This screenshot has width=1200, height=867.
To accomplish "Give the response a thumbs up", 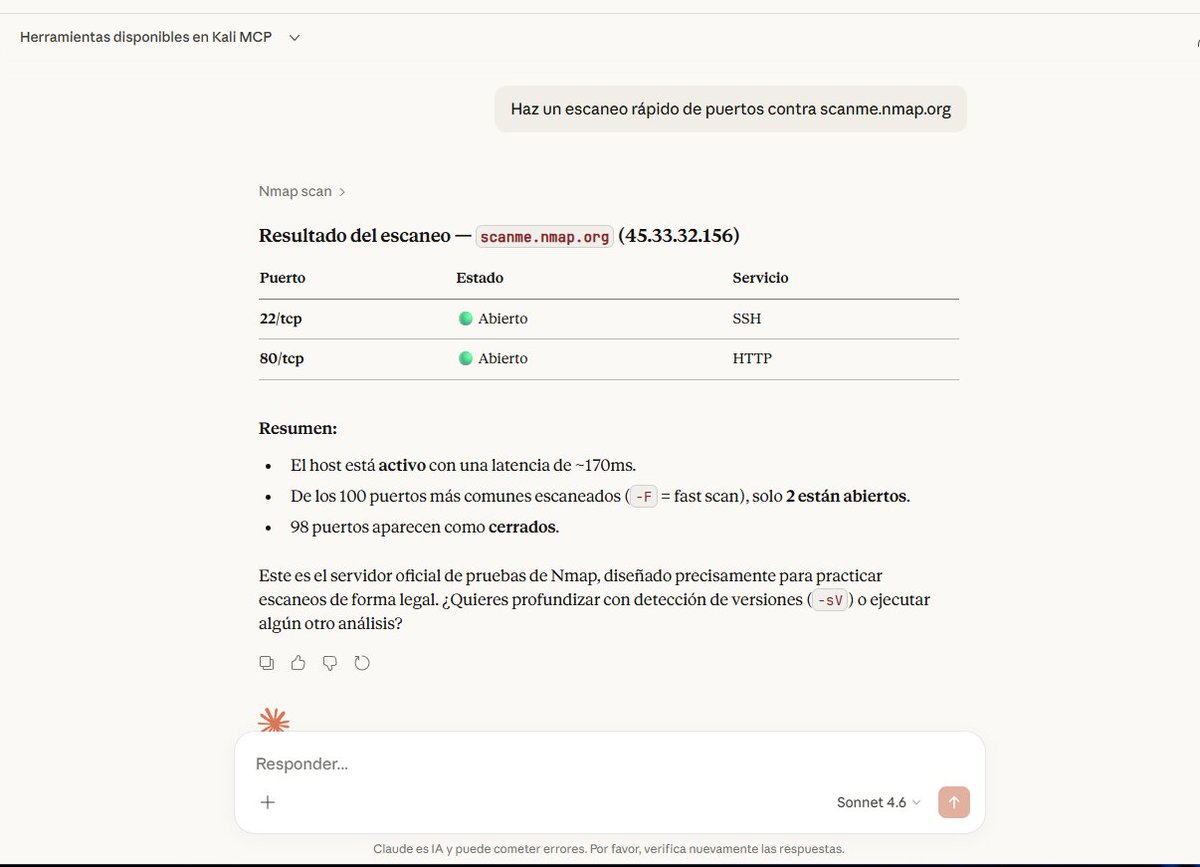I will pyautogui.click(x=298, y=663).
